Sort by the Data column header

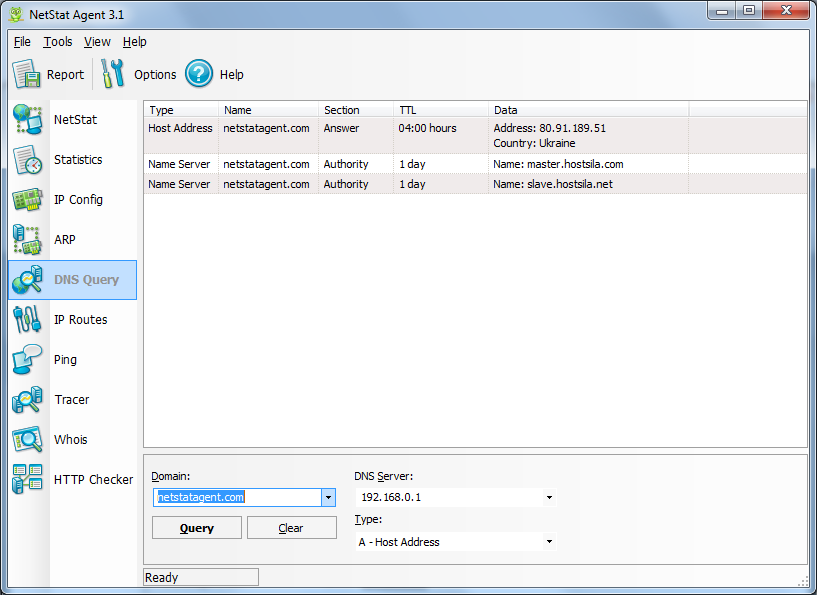tap(589, 110)
